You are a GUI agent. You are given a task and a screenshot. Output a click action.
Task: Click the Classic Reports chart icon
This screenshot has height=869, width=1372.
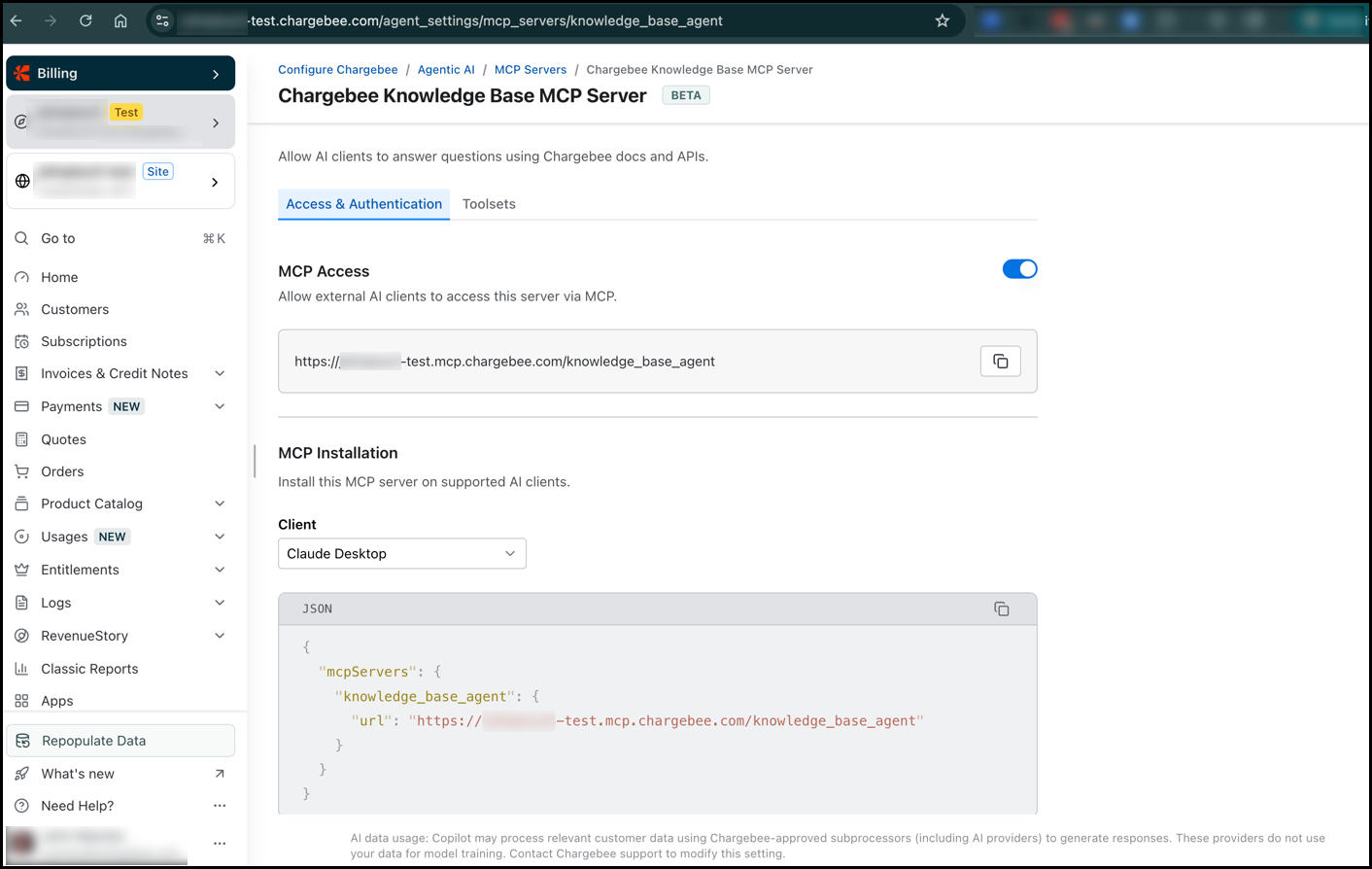pyautogui.click(x=21, y=669)
